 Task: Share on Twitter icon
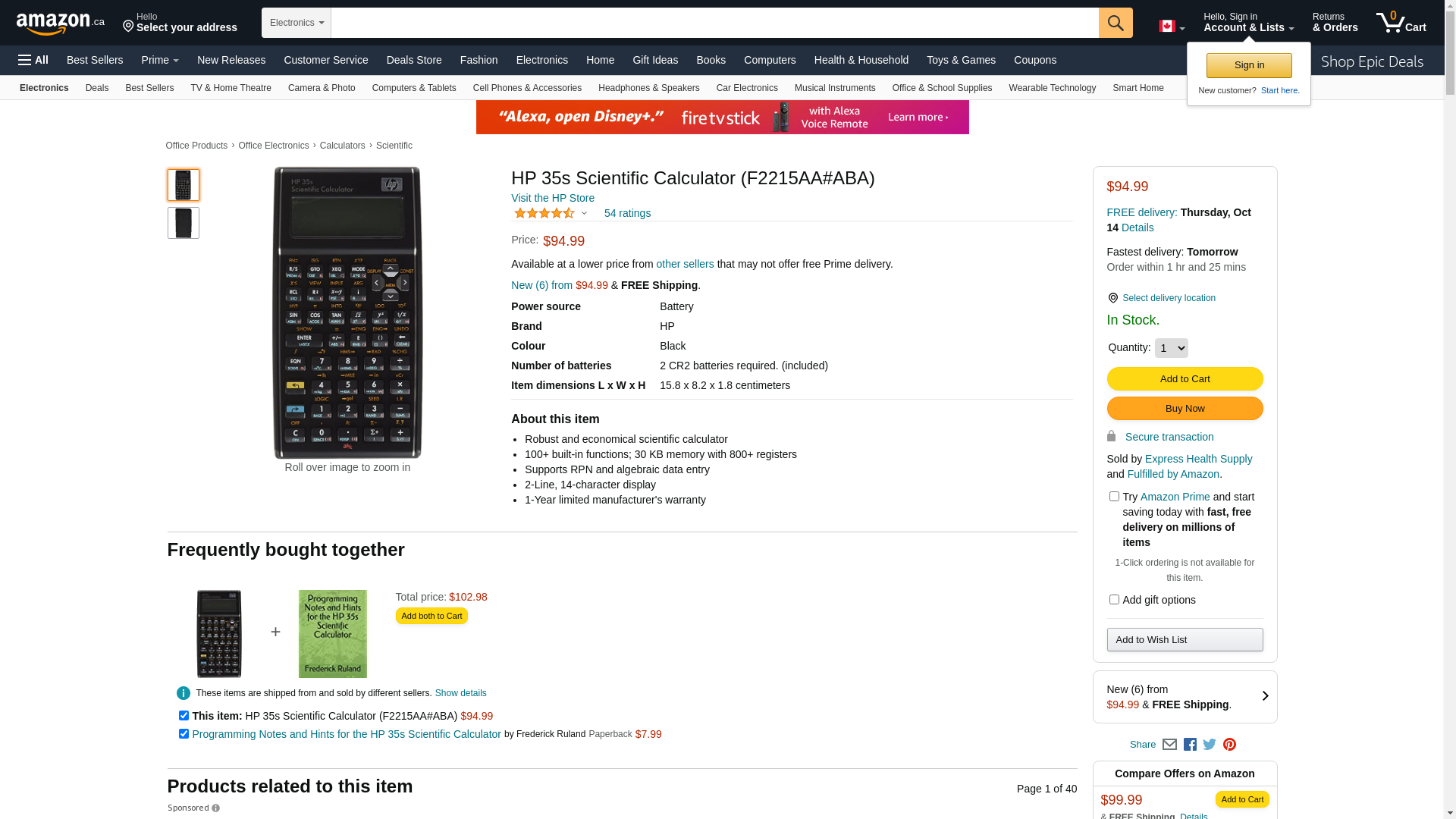1210,745
